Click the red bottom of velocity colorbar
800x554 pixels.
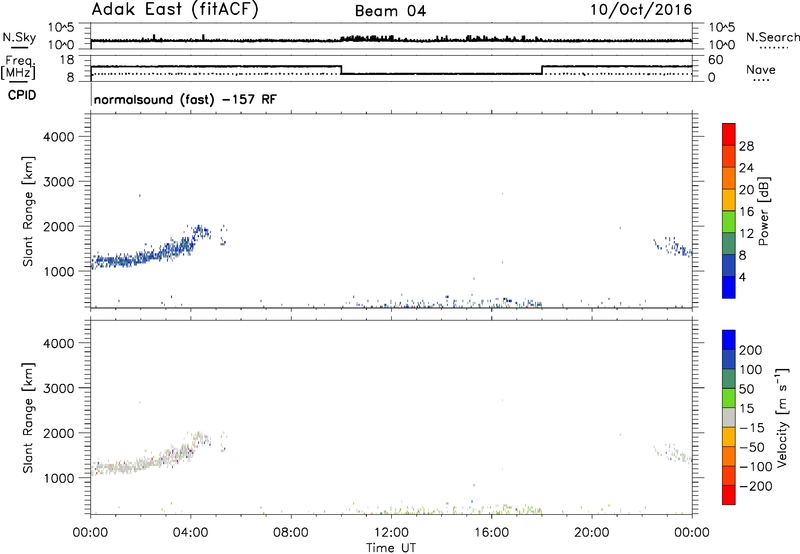click(729, 495)
